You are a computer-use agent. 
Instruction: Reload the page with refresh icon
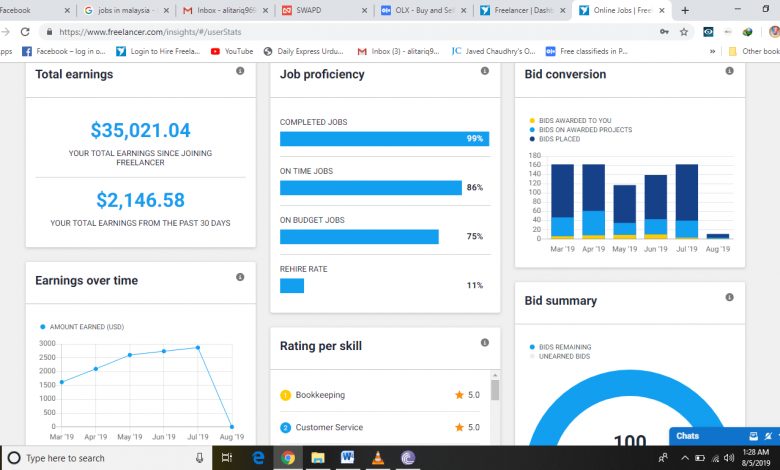(25, 32)
